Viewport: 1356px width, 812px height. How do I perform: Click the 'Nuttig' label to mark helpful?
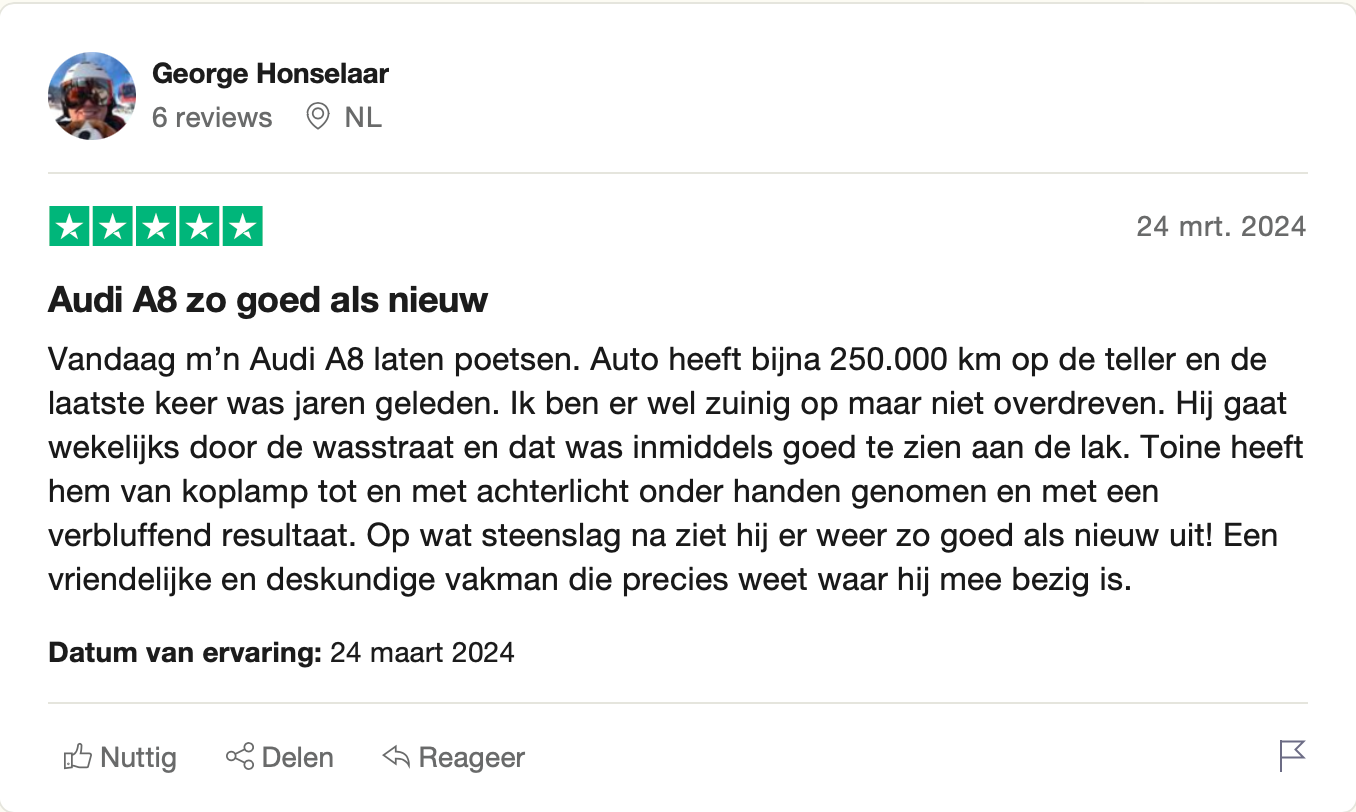click(x=138, y=758)
